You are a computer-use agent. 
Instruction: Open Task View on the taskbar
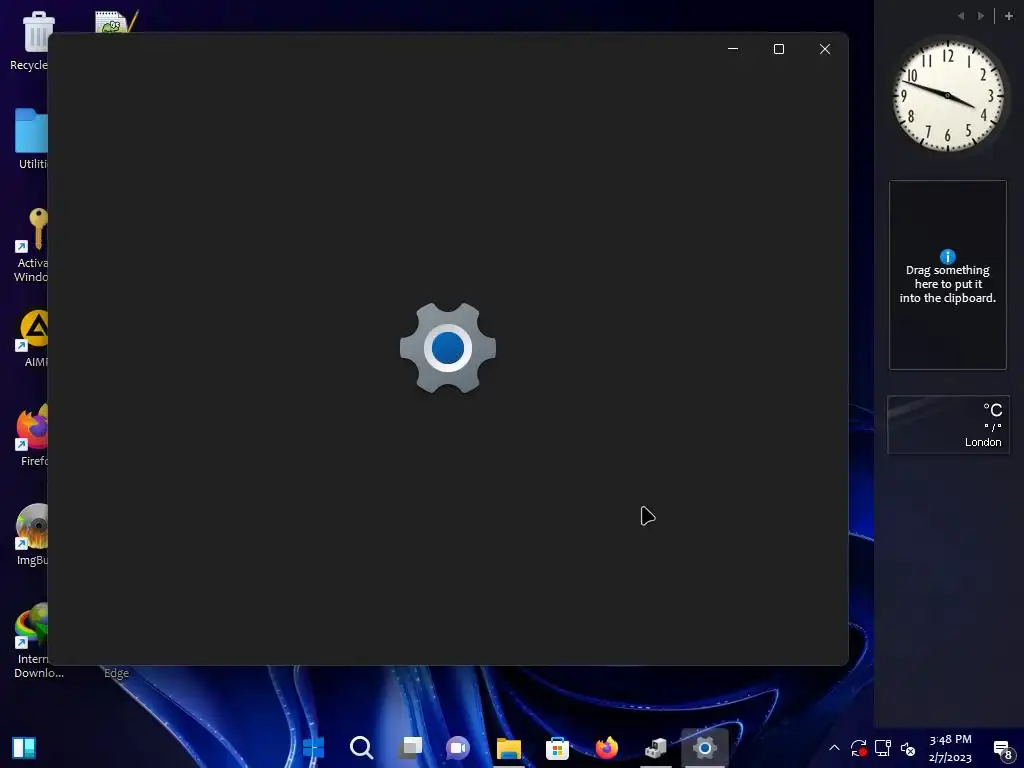(x=411, y=747)
